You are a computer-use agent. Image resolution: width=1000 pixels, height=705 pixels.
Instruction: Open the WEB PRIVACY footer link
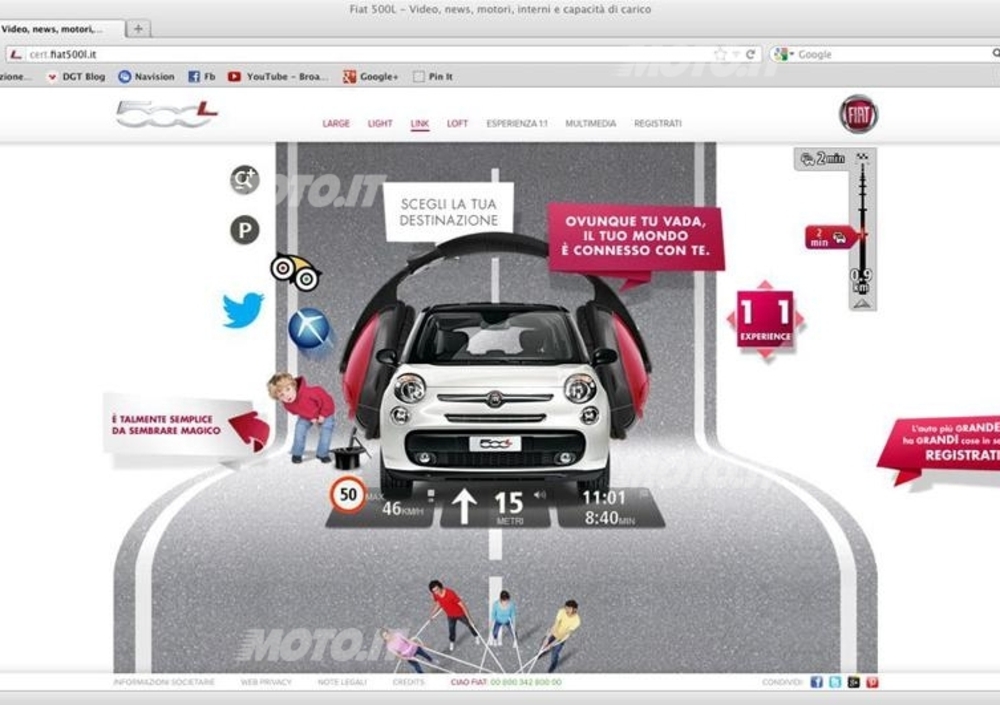tap(266, 682)
